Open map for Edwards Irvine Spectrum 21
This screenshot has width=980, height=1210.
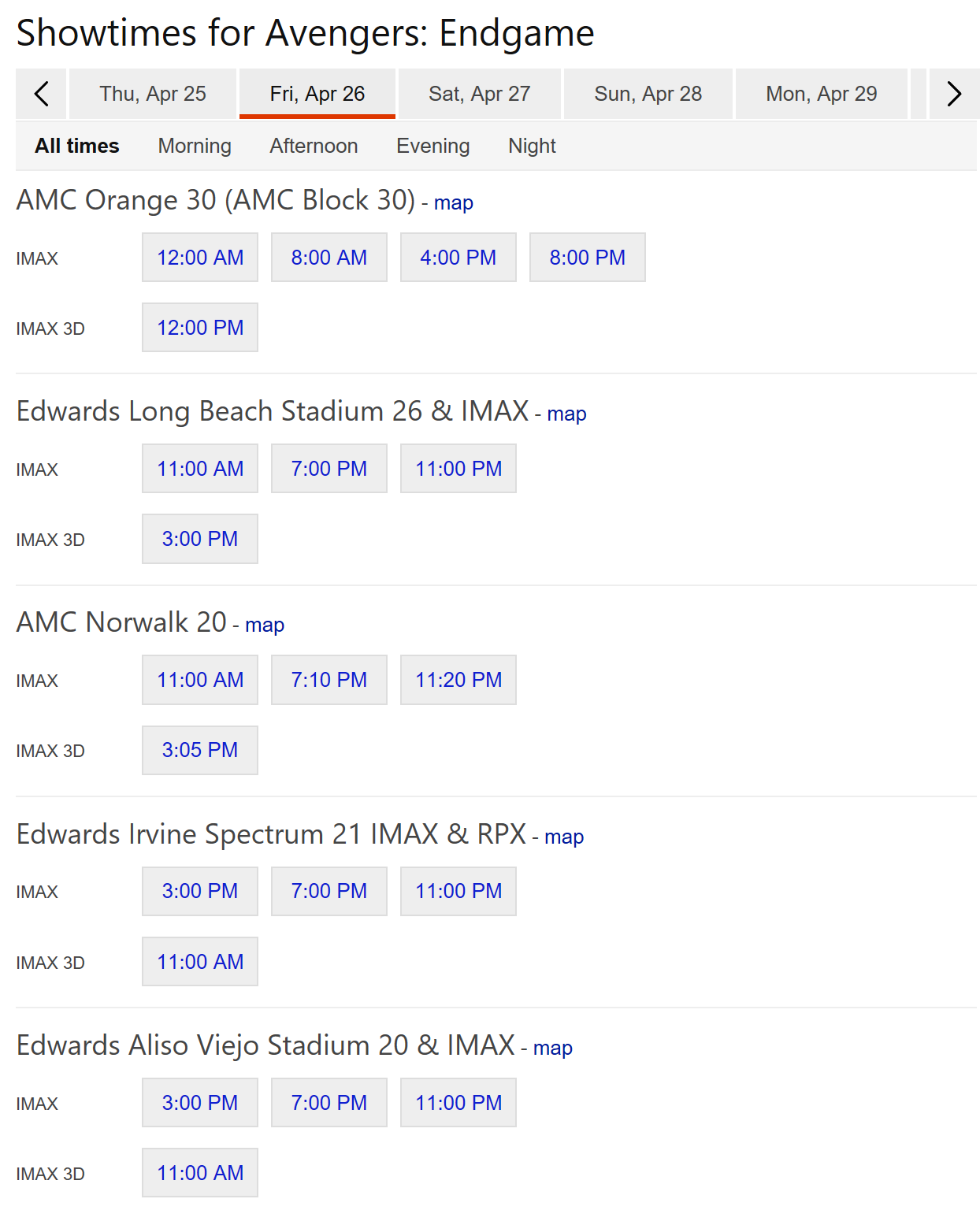point(564,837)
